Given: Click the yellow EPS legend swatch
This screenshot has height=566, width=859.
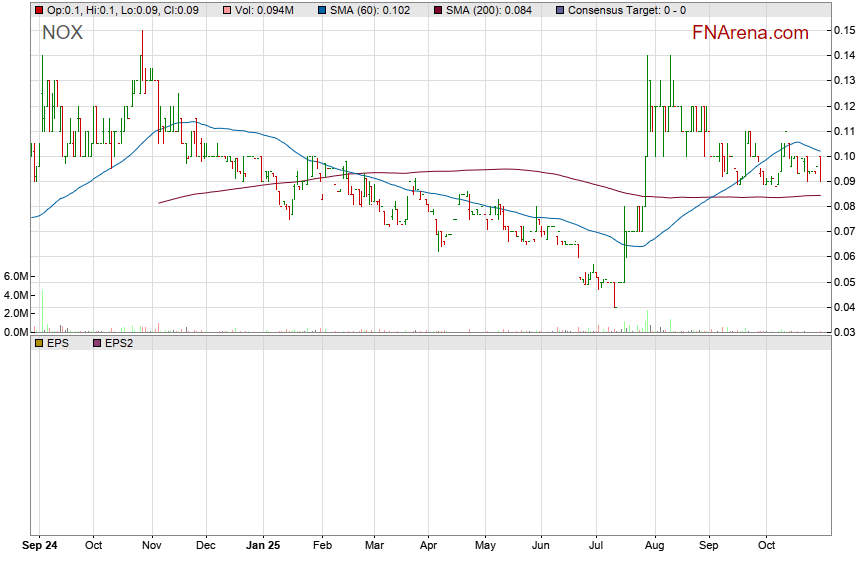Looking at the screenshot, I should [39, 342].
